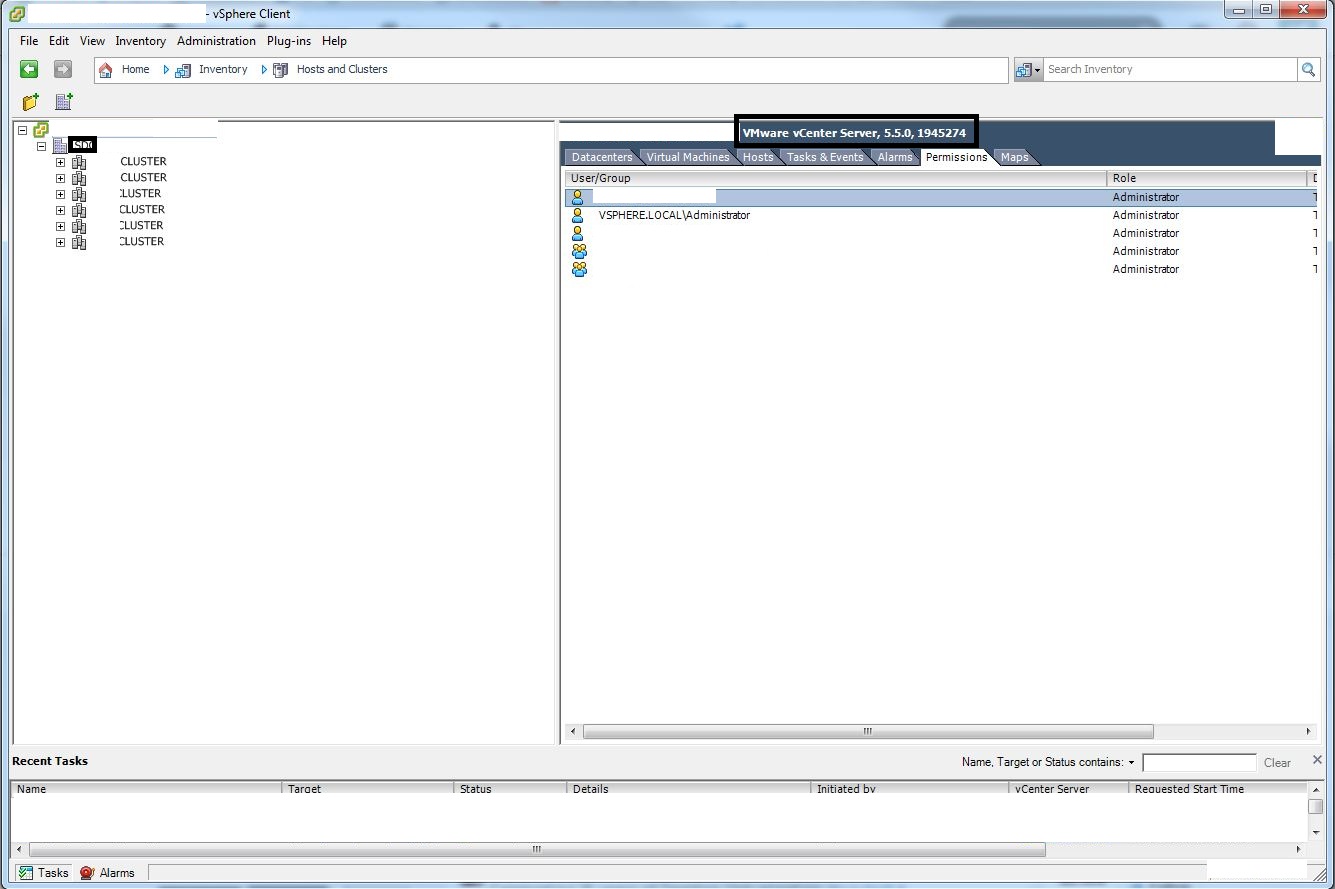Image resolution: width=1335 pixels, height=889 pixels.
Task: Open the Tasks panel in status bar
Action: click(x=44, y=873)
